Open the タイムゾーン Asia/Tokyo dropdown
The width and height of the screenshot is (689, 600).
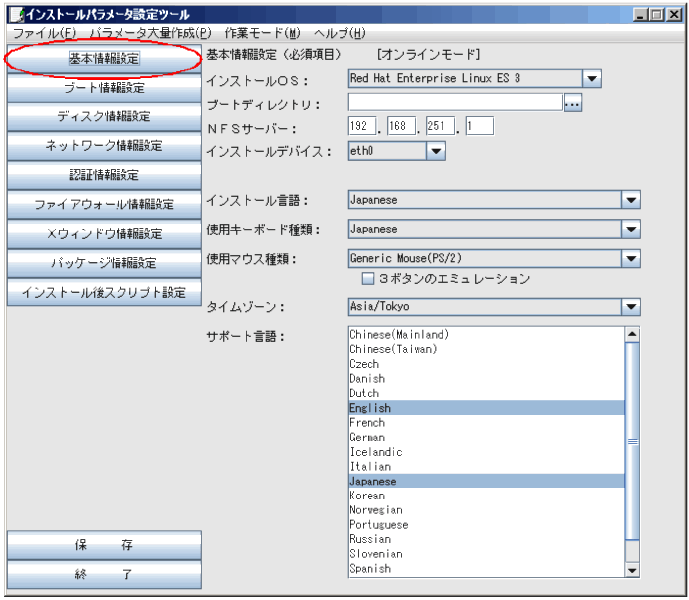coord(631,307)
